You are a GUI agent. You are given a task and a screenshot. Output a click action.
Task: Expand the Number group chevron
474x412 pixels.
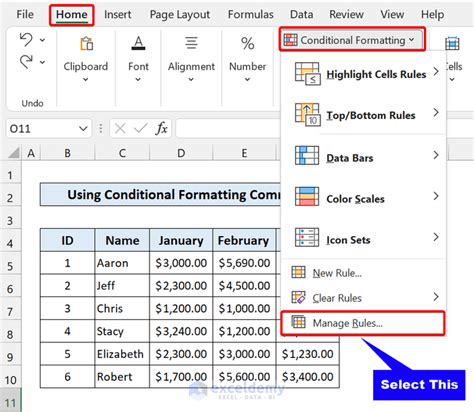(x=247, y=79)
